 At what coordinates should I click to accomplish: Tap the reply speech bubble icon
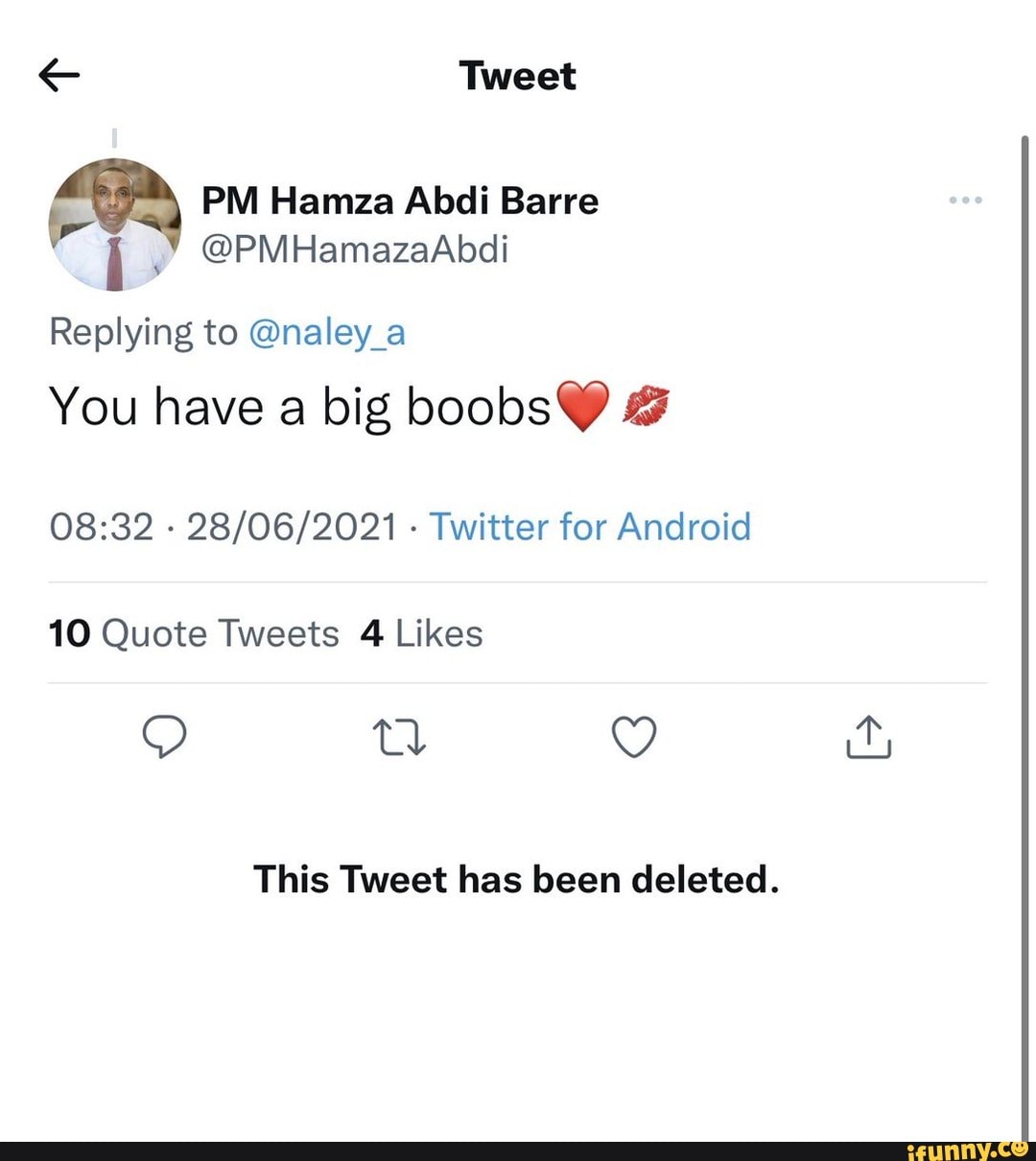tap(164, 737)
